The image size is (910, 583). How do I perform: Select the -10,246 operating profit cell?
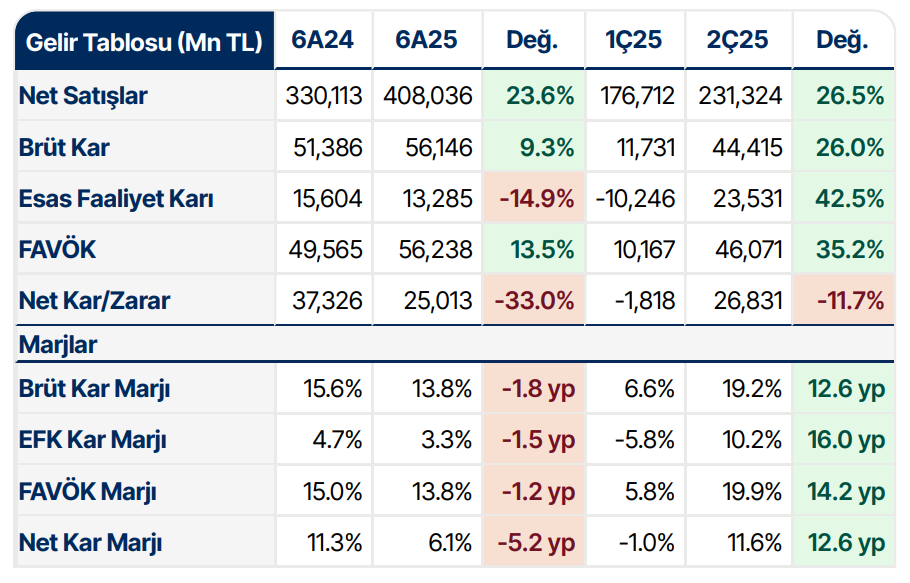point(636,199)
